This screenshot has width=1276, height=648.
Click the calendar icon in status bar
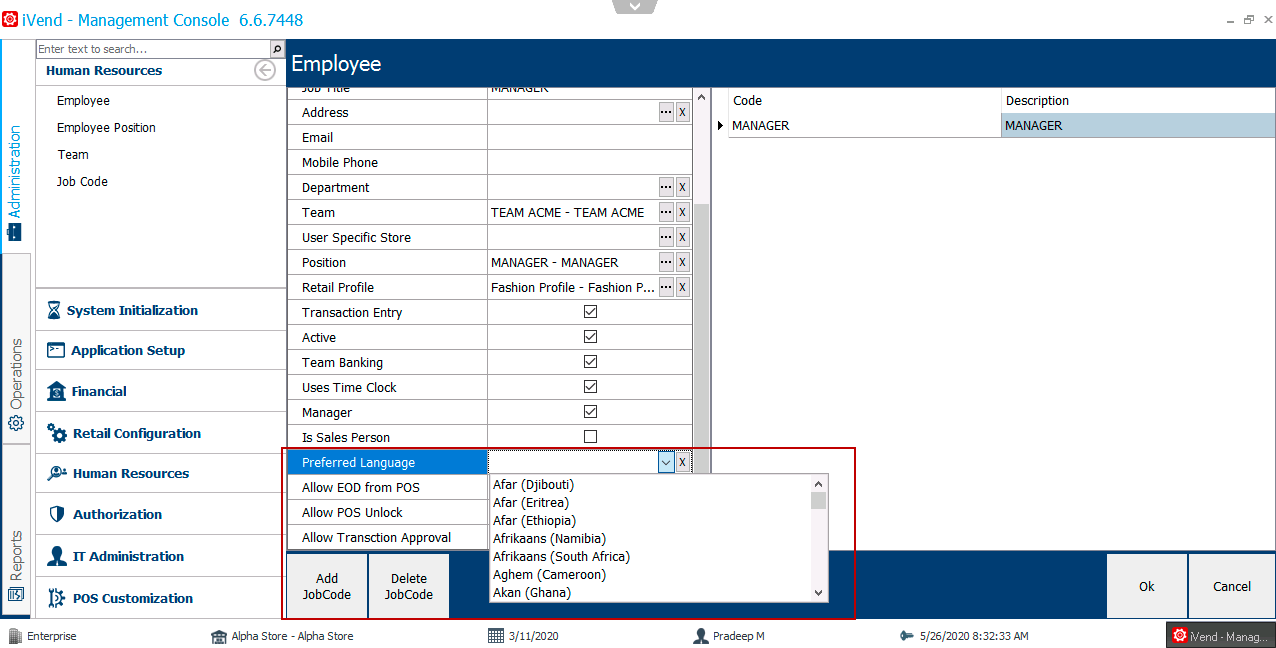coord(496,636)
